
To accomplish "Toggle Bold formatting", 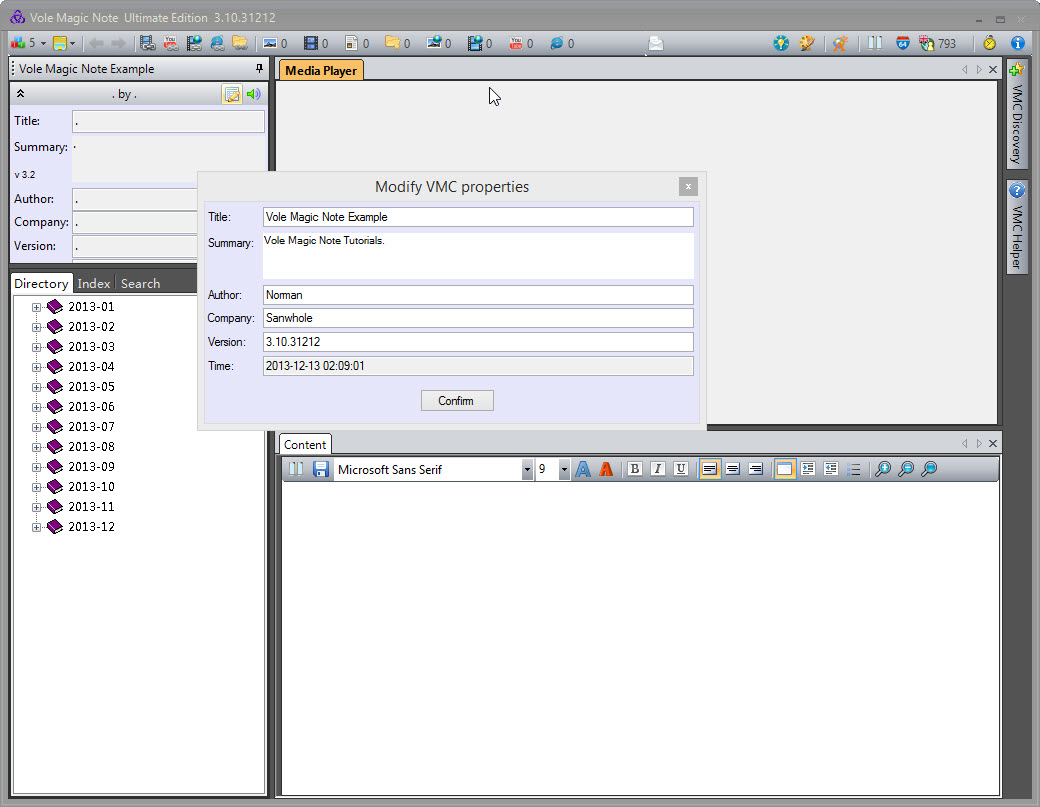I will [635, 469].
